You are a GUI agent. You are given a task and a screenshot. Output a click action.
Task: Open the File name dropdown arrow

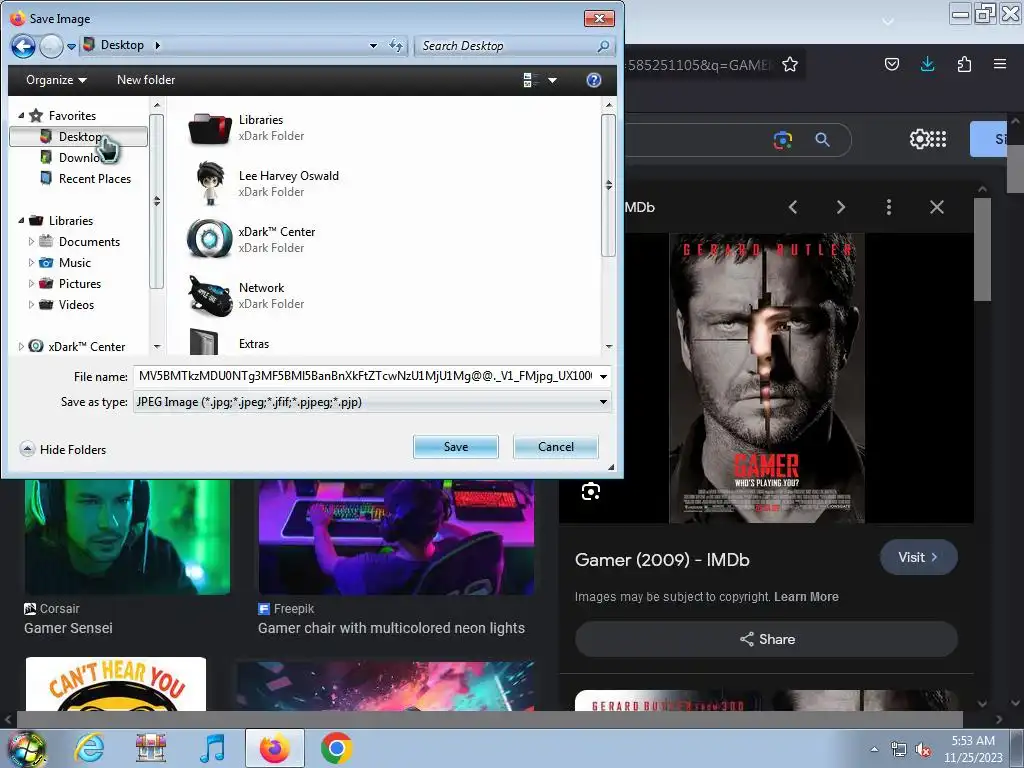pyautogui.click(x=603, y=376)
